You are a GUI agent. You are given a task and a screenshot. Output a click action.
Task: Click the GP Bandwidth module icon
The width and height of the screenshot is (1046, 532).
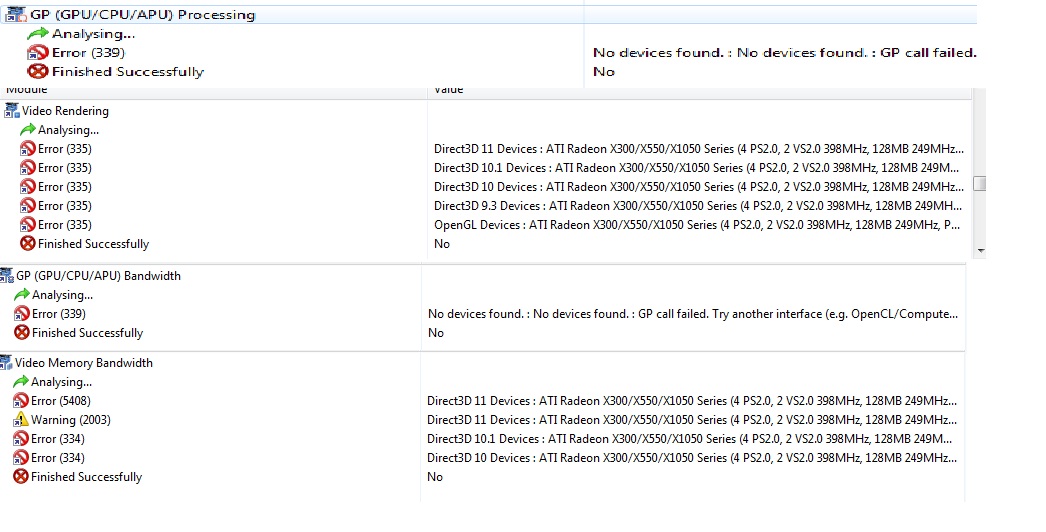8,275
